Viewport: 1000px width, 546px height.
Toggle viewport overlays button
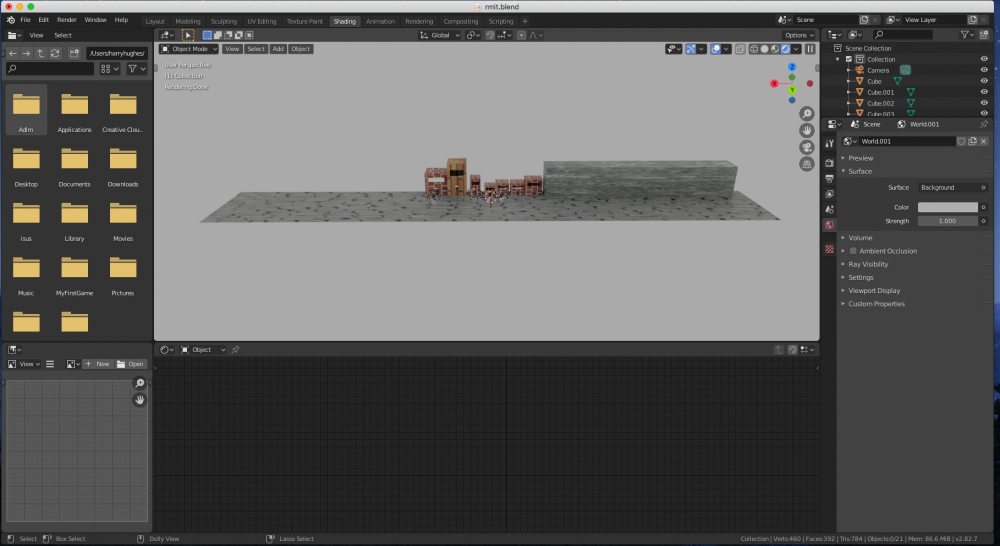716,49
